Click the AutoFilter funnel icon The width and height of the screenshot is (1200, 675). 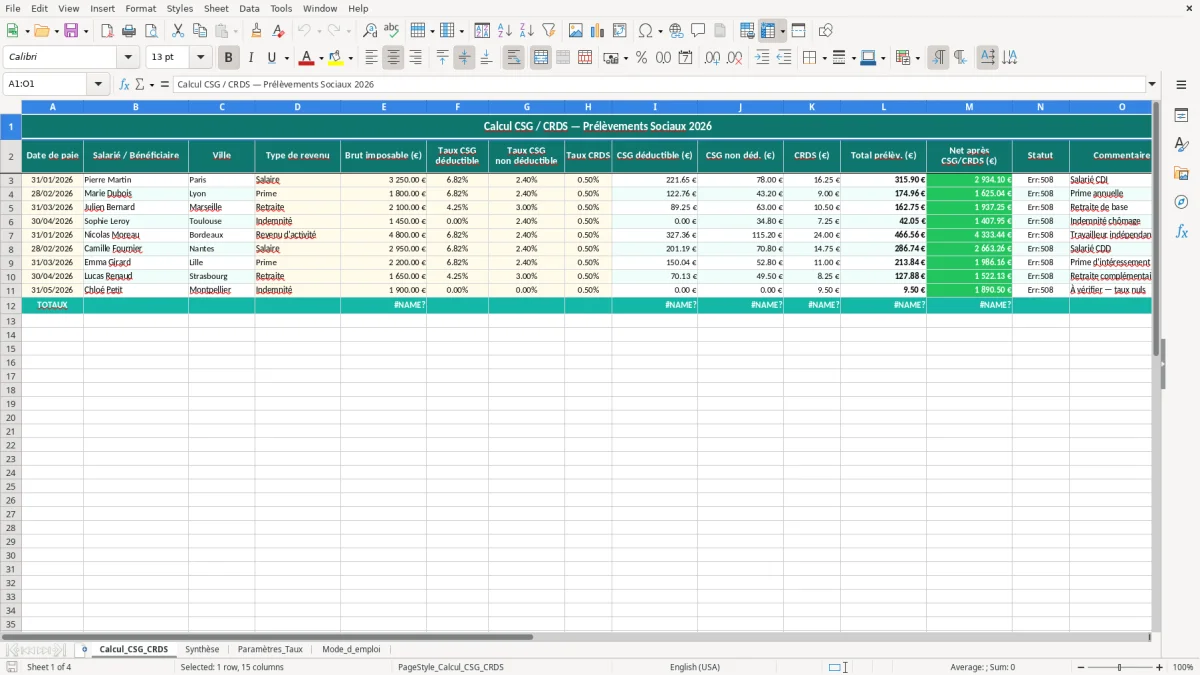click(549, 31)
